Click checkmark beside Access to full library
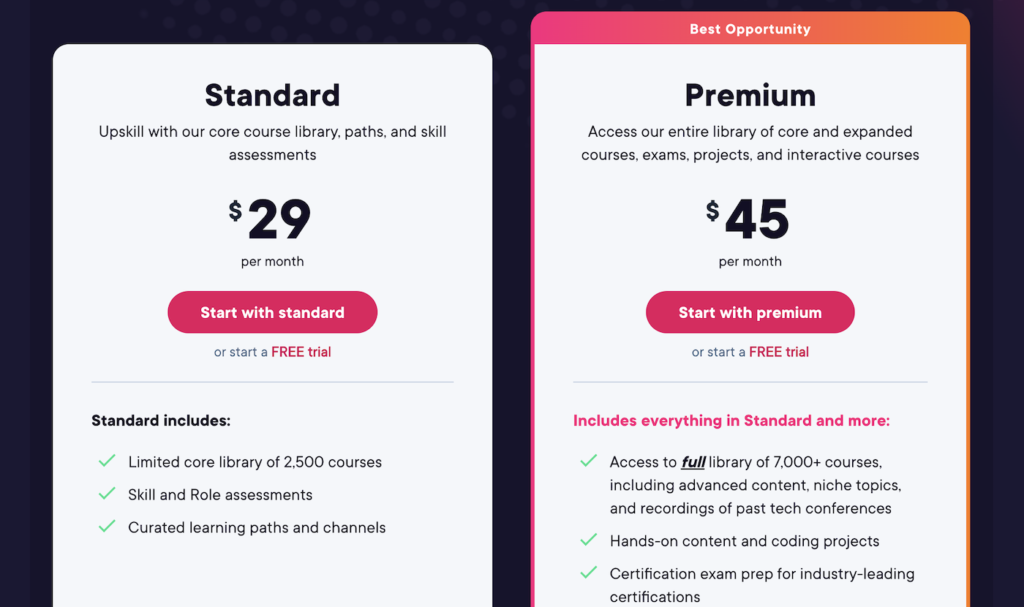 (x=589, y=462)
